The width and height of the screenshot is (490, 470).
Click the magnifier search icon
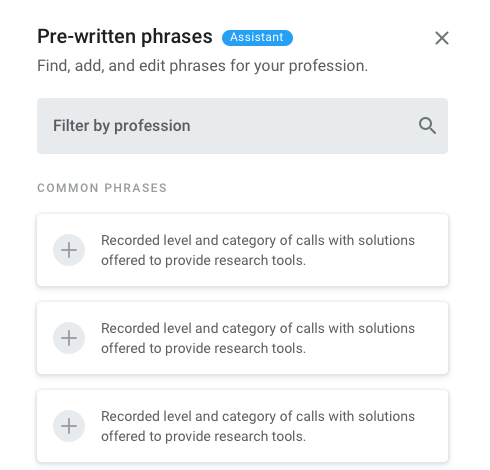[x=427, y=126]
